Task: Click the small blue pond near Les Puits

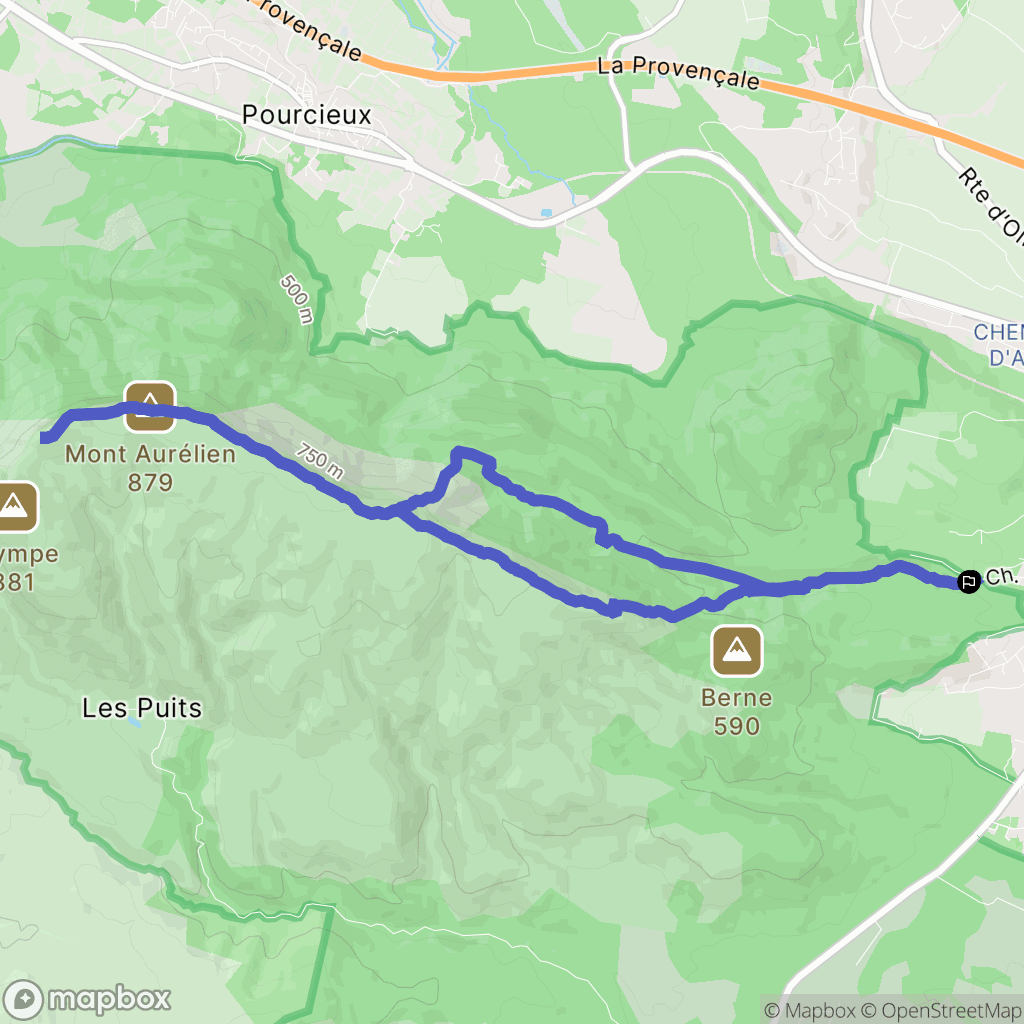Action: (x=133, y=722)
